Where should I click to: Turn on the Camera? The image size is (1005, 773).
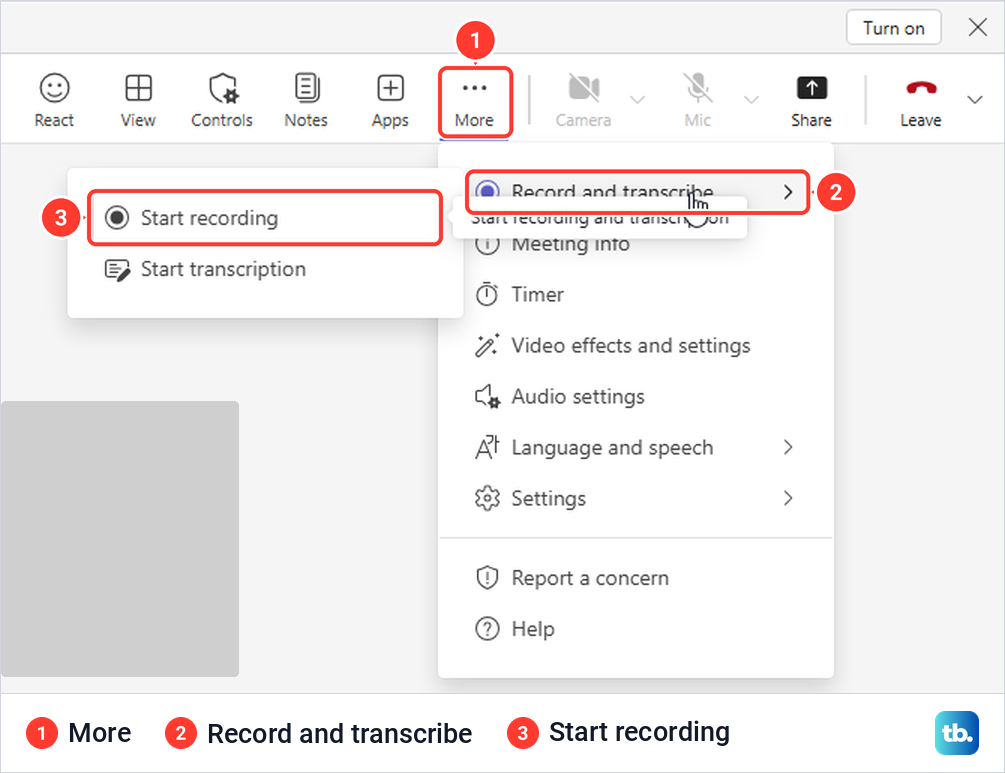[x=583, y=100]
